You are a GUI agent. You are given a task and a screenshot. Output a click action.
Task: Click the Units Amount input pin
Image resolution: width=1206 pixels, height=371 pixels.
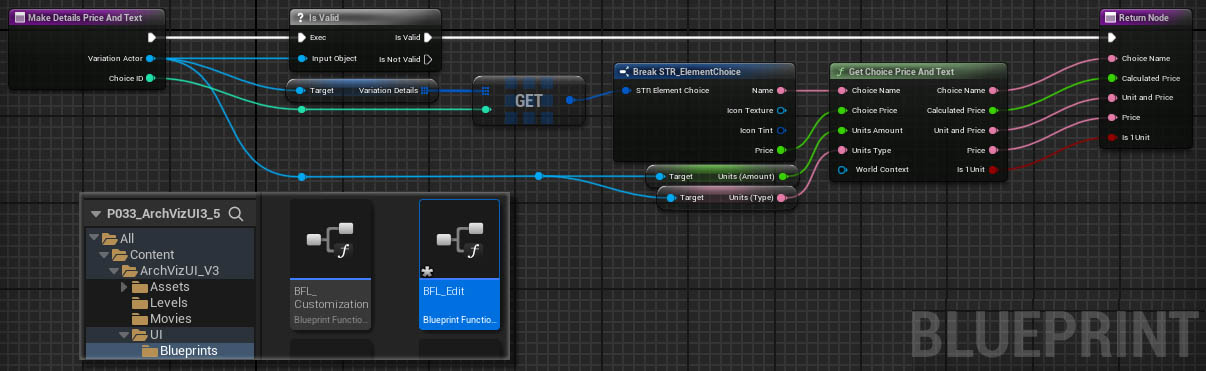pyautogui.click(x=842, y=130)
